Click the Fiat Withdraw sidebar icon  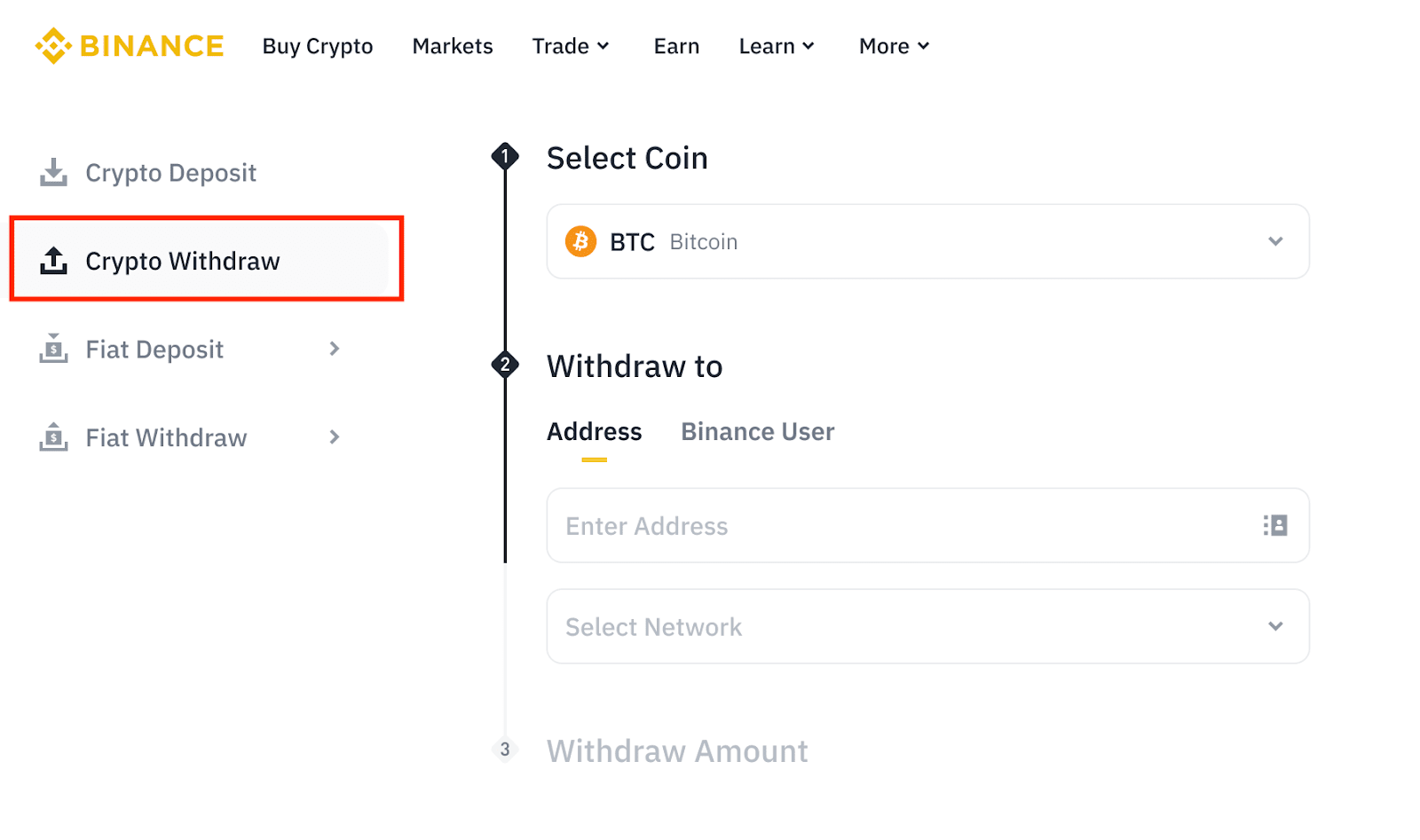click(53, 437)
